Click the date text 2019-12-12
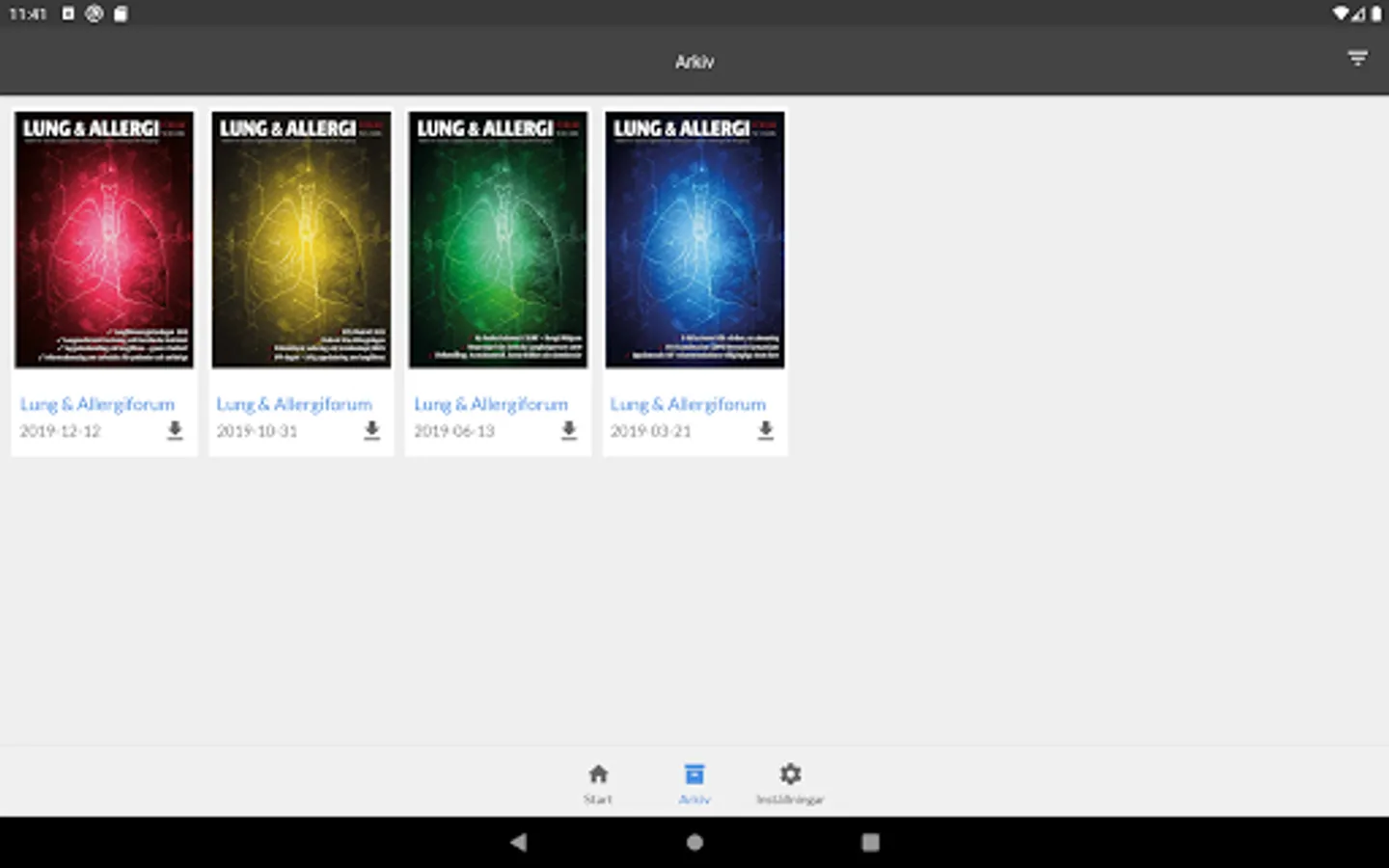1389x868 pixels. click(60, 431)
